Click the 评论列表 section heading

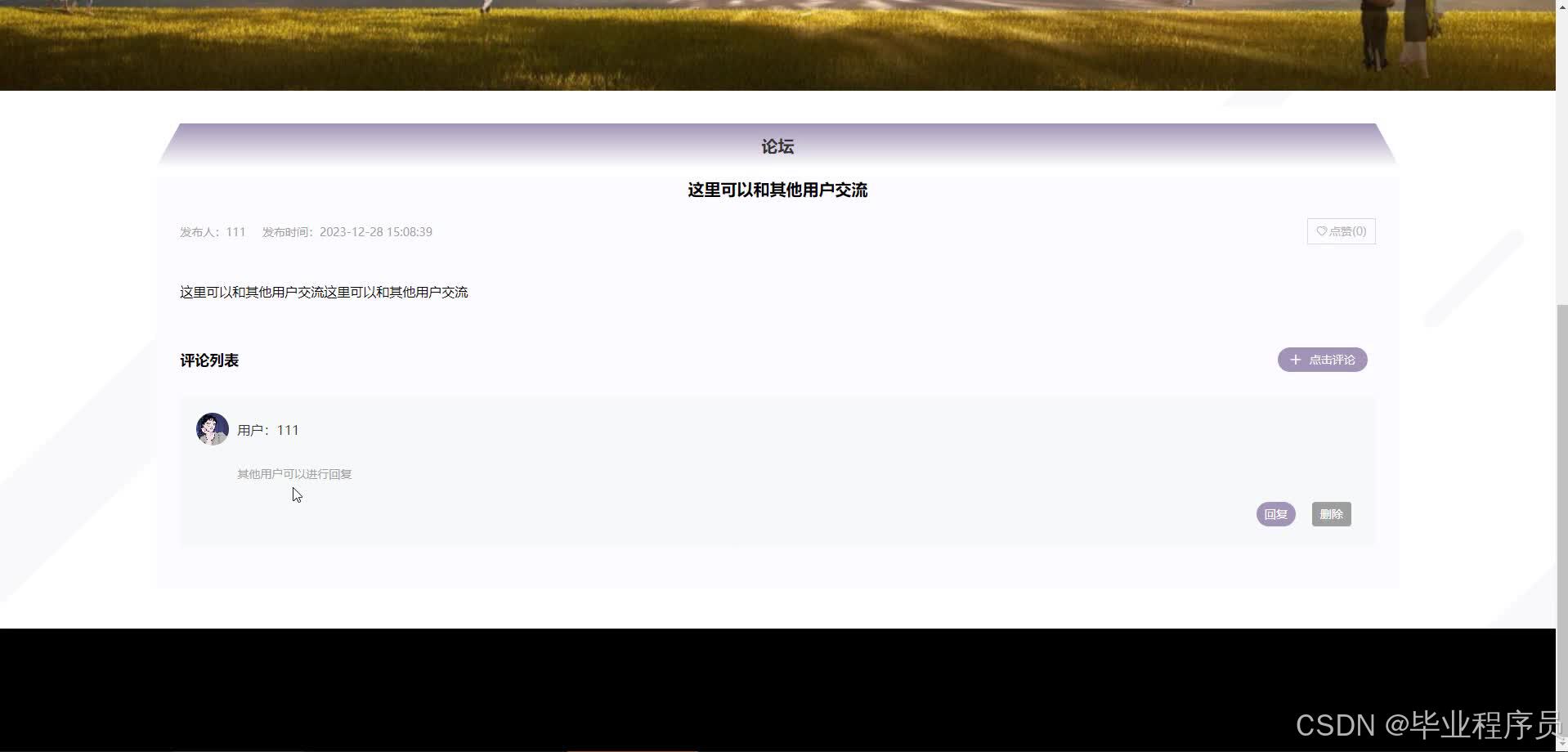[x=208, y=360]
